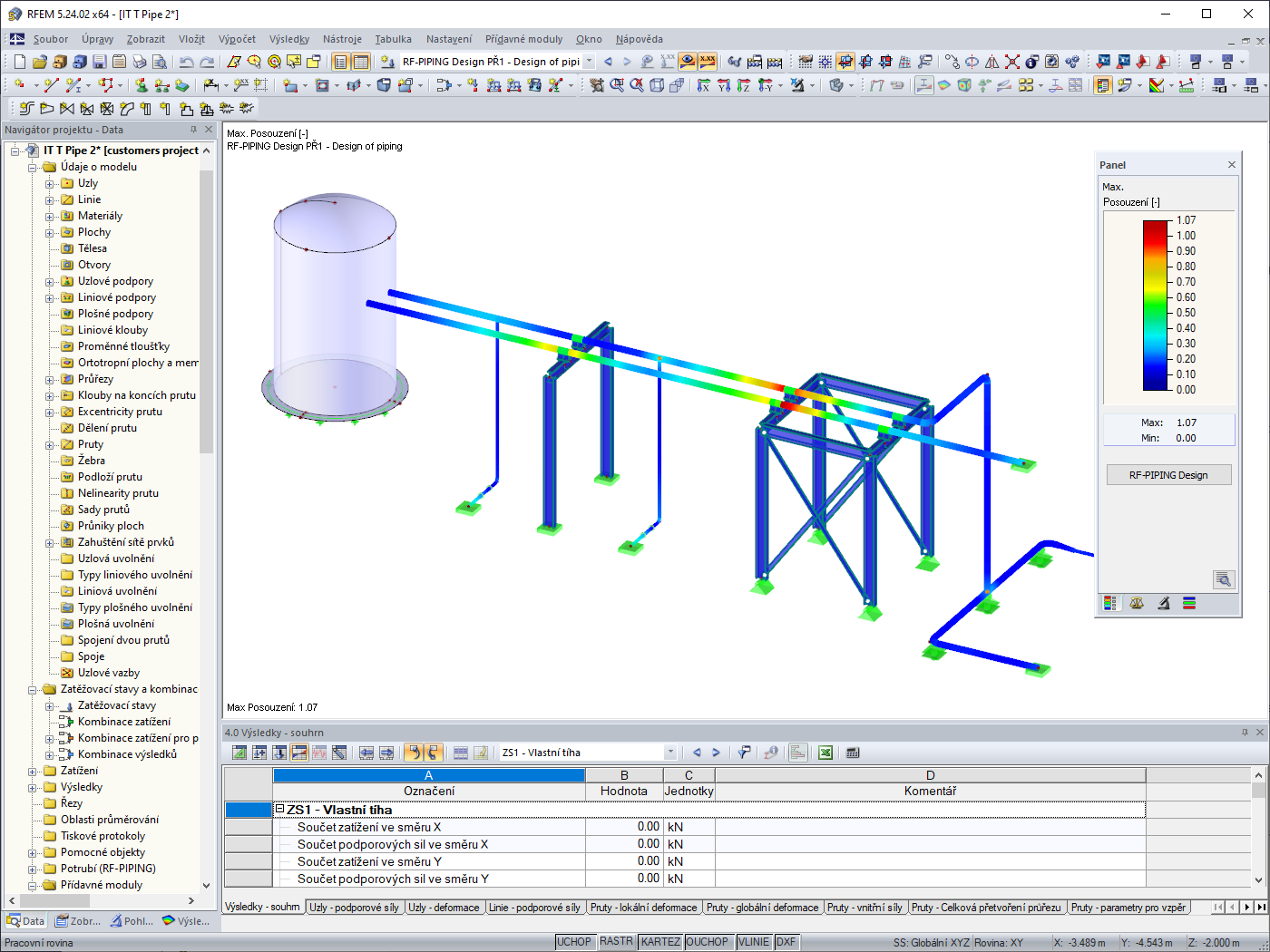Image resolution: width=1270 pixels, height=952 pixels.
Task: Open an existing model file
Action: tap(39, 62)
